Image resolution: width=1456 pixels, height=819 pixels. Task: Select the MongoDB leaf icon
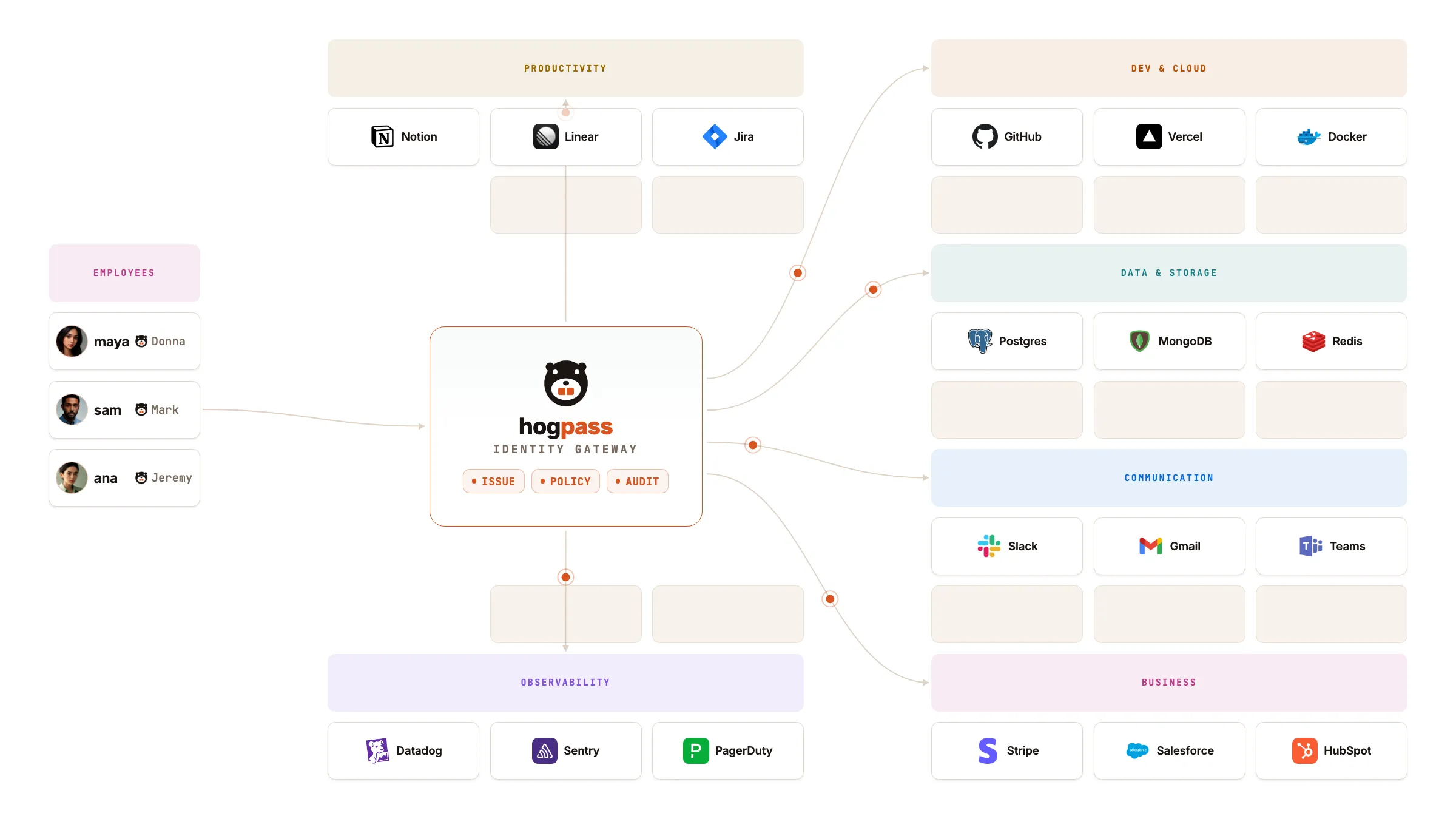[1139, 341]
